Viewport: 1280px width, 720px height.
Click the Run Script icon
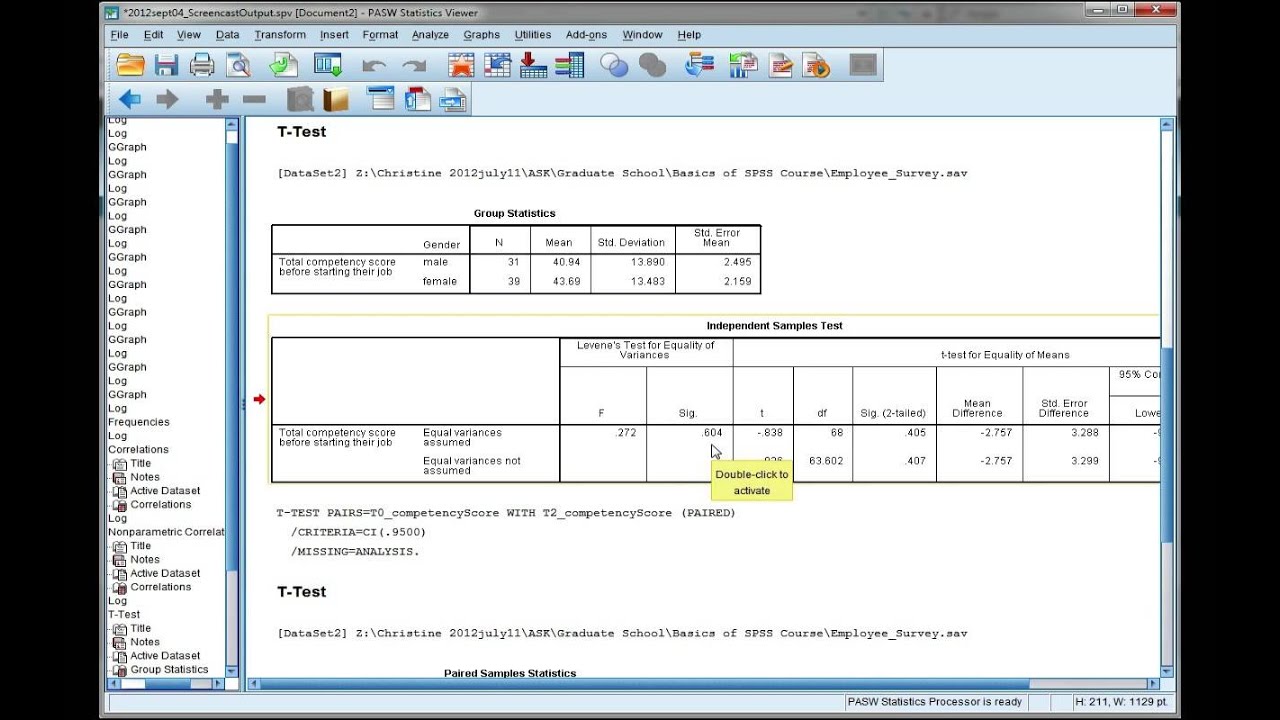point(817,66)
